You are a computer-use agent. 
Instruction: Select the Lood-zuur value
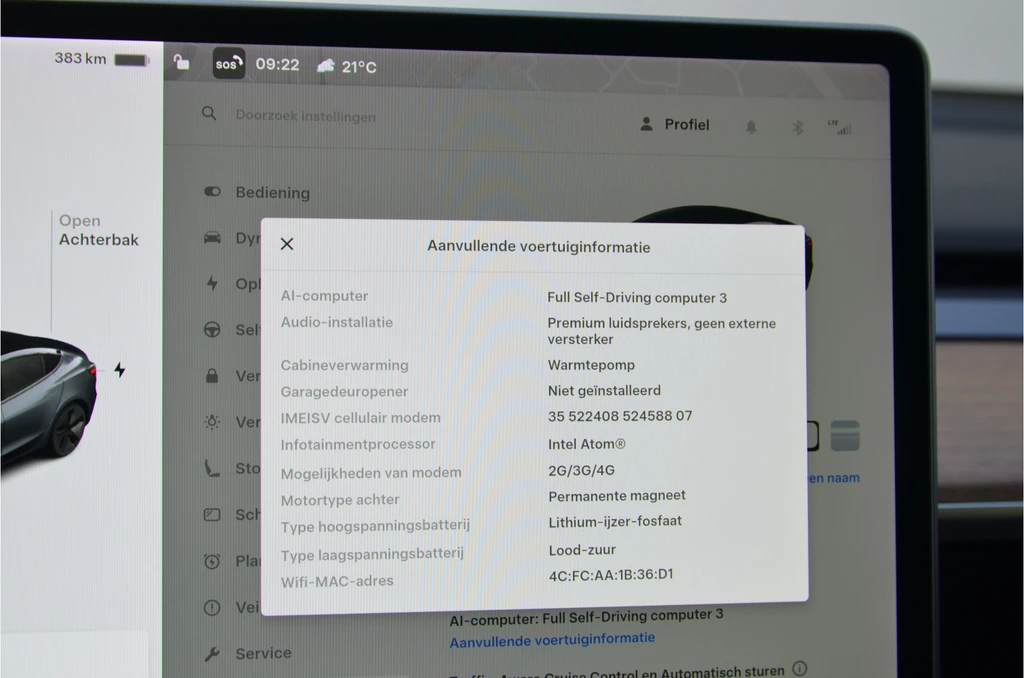pos(582,550)
